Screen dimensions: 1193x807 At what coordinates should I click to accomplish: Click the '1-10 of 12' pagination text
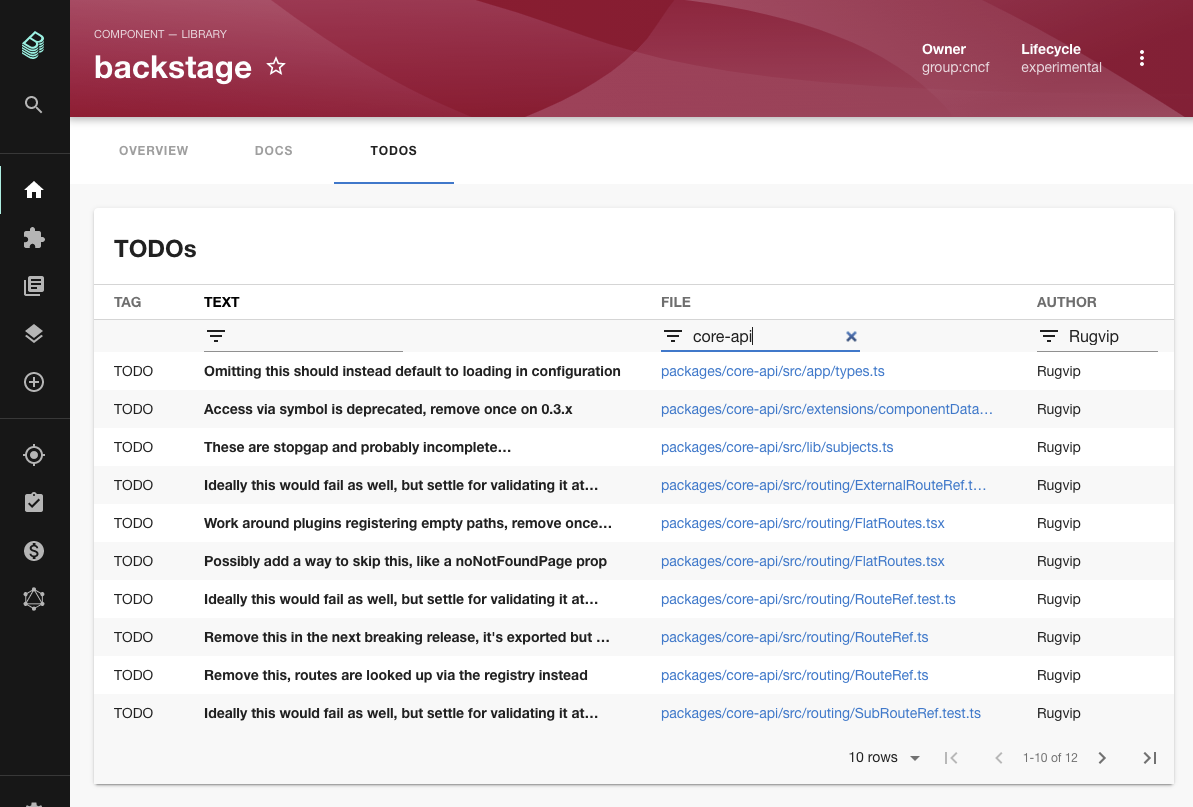click(x=1050, y=758)
